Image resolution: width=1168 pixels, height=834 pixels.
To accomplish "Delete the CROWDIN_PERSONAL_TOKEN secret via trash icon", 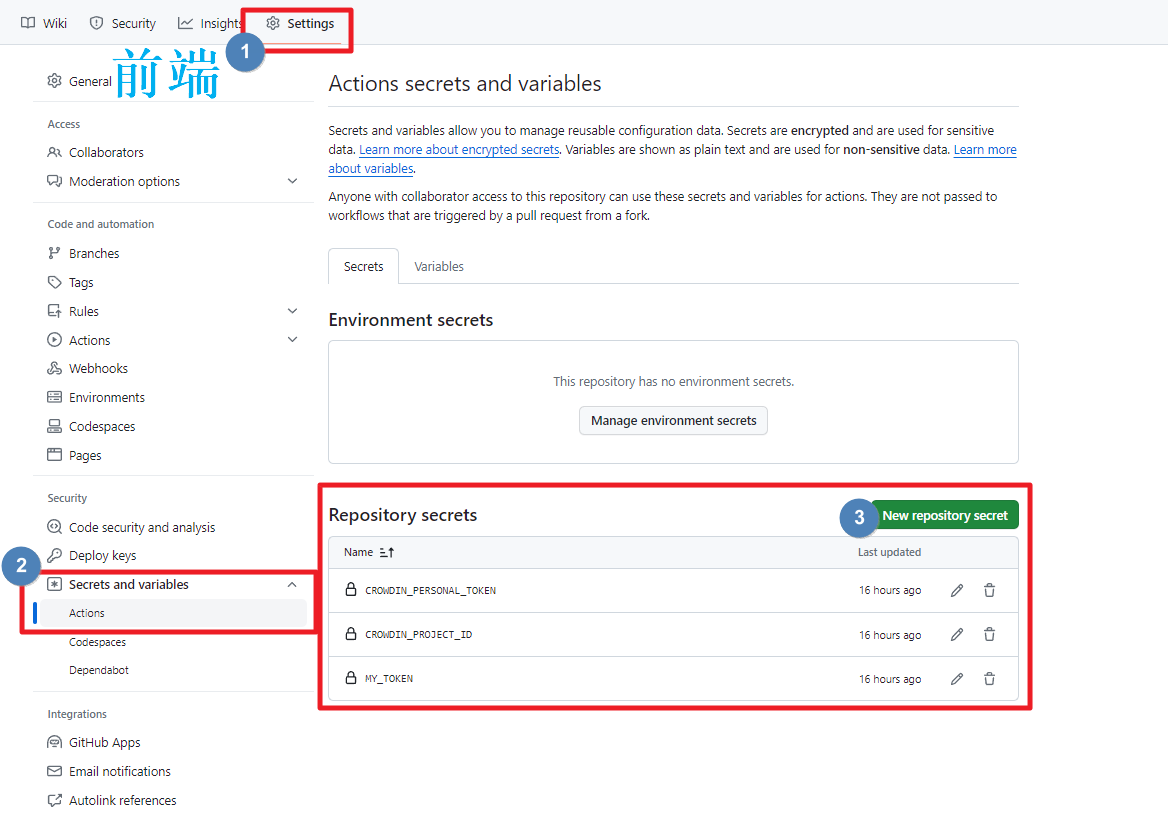I will click(x=989, y=591).
